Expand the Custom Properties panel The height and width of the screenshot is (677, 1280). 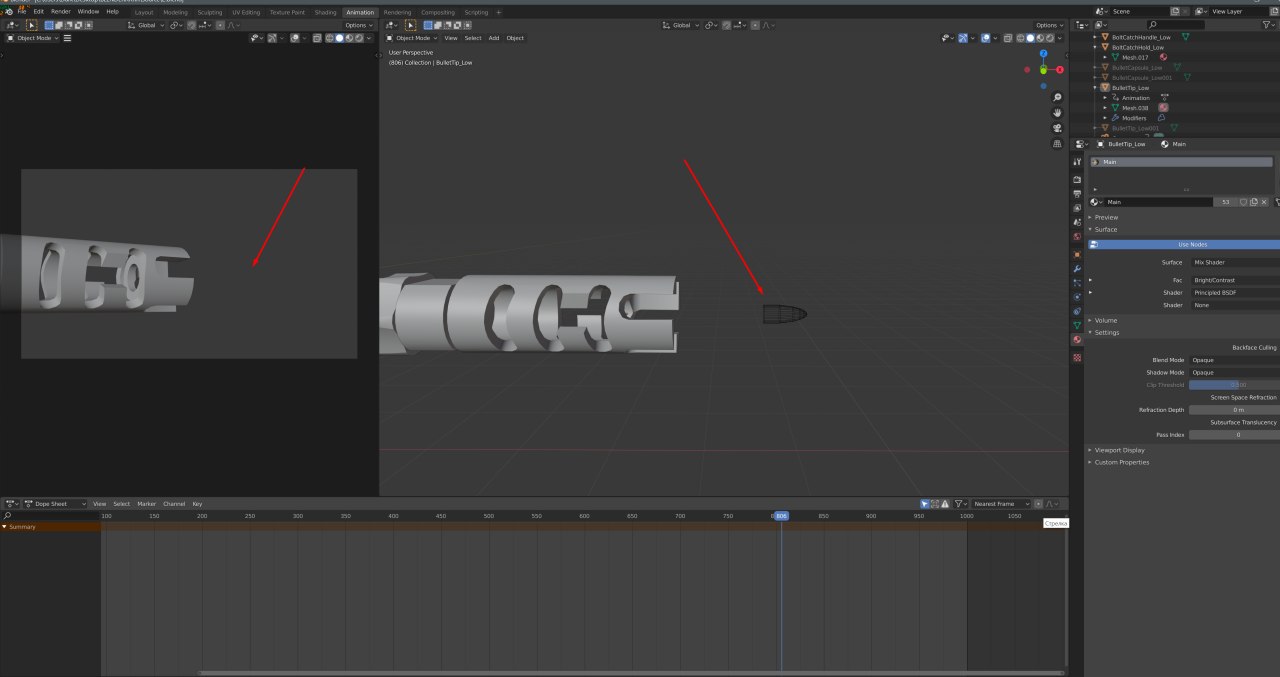(x=1121, y=462)
